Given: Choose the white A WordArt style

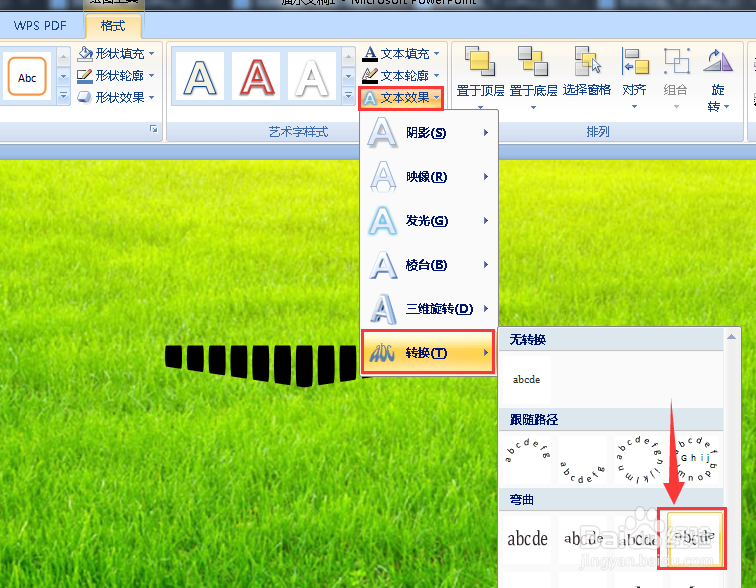Looking at the screenshot, I should (x=312, y=77).
